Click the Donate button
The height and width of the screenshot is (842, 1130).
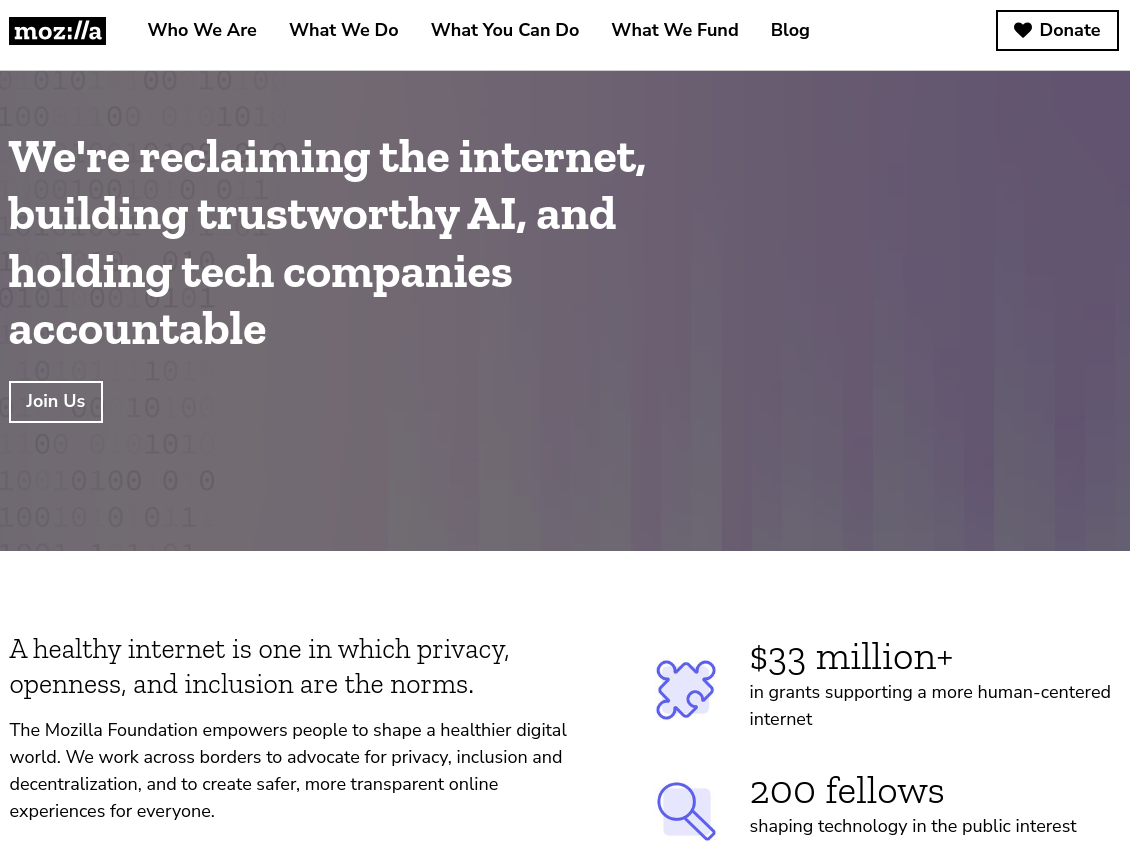(x=1057, y=30)
